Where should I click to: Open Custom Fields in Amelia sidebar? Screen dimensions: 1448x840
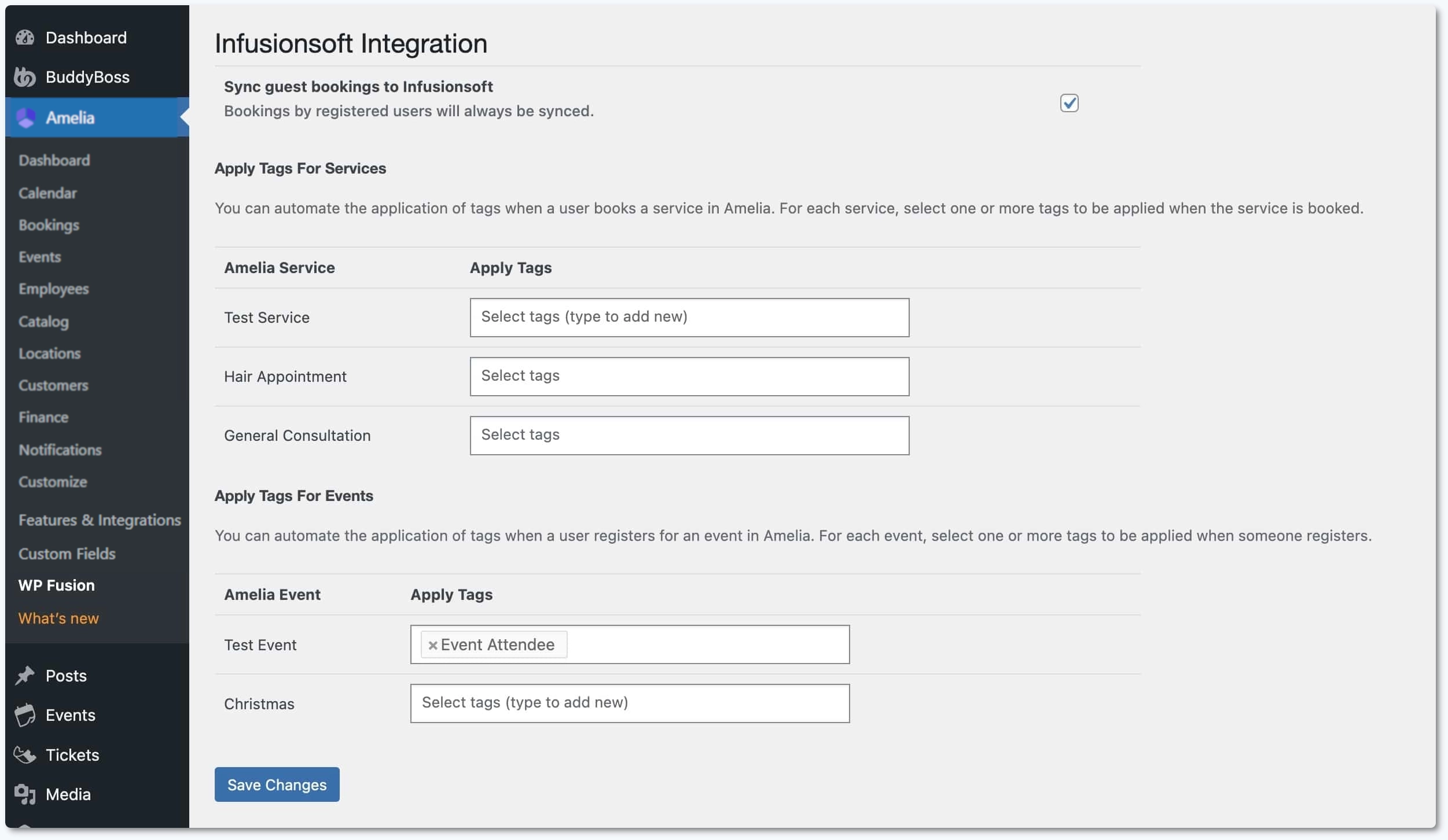[67, 554]
